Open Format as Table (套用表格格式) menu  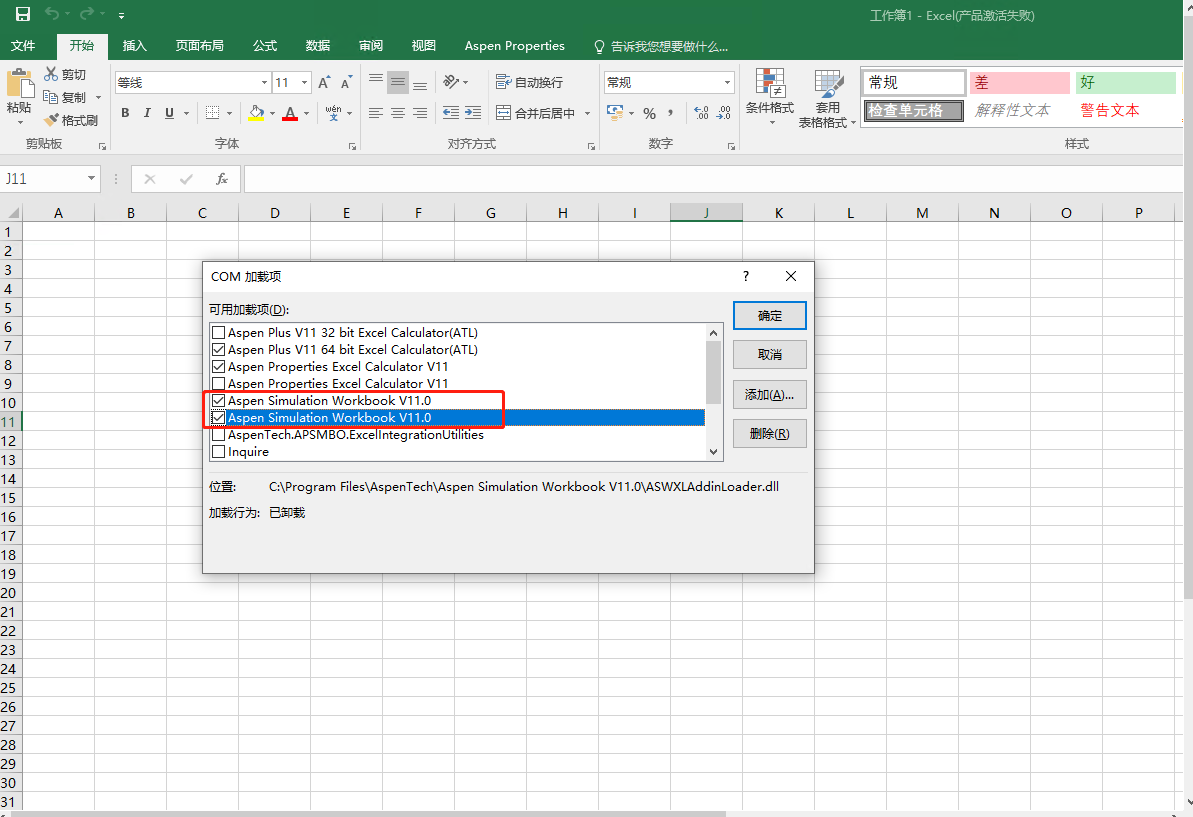pos(827,99)
